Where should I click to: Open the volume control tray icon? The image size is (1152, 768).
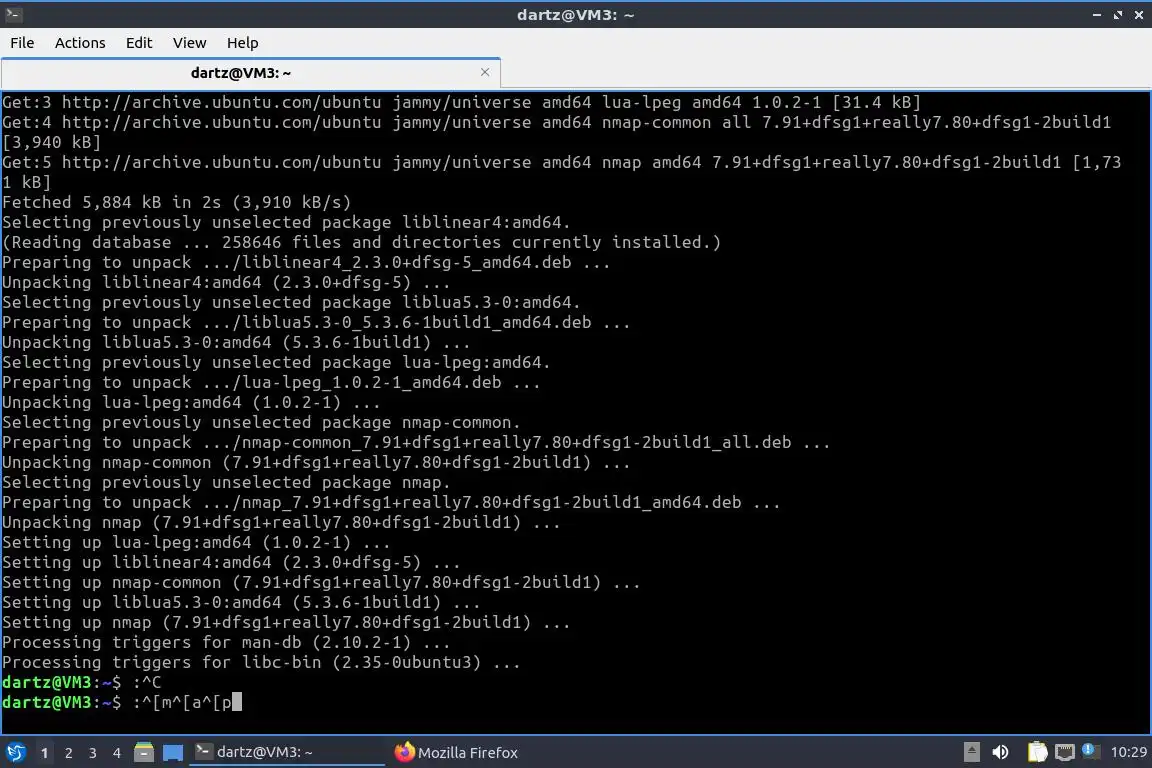tap(1000, 752)
